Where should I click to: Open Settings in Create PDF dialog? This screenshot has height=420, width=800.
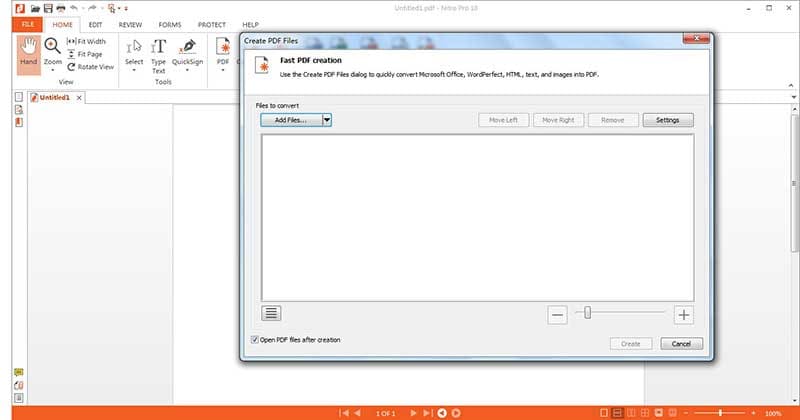pos(668,120)
